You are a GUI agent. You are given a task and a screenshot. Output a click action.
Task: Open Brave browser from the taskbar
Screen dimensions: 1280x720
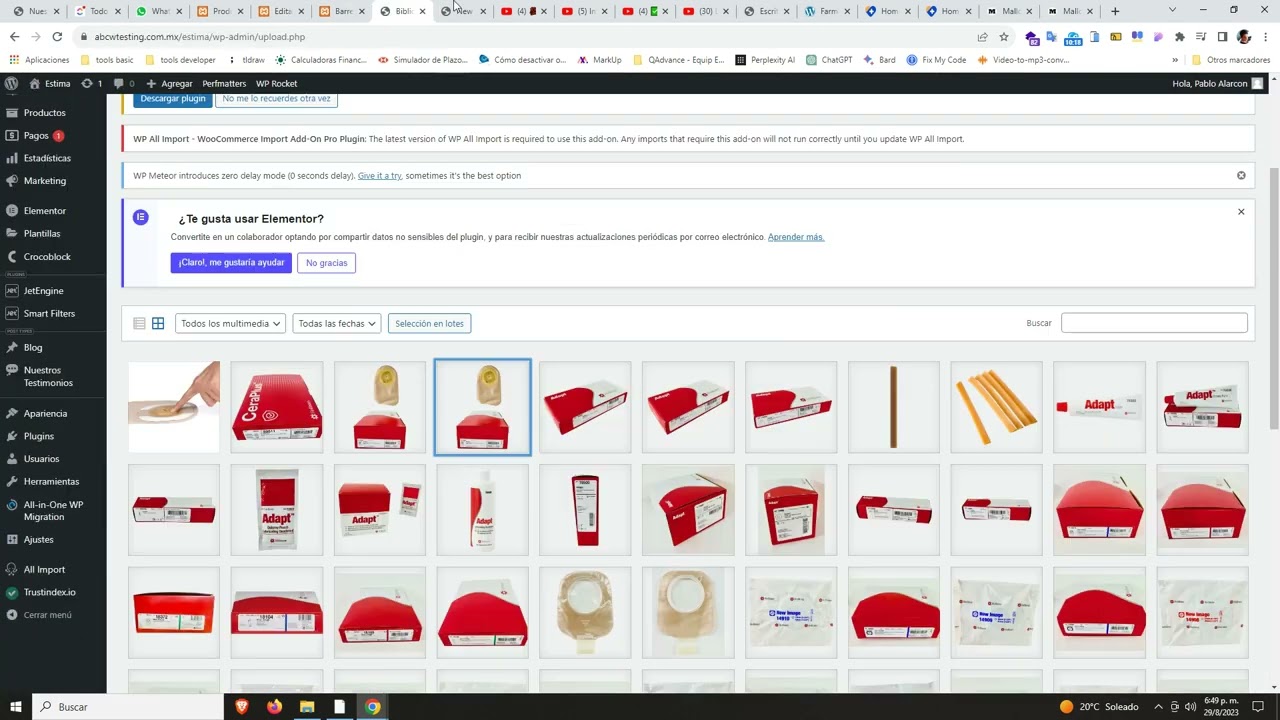click(x=241, y=707)
